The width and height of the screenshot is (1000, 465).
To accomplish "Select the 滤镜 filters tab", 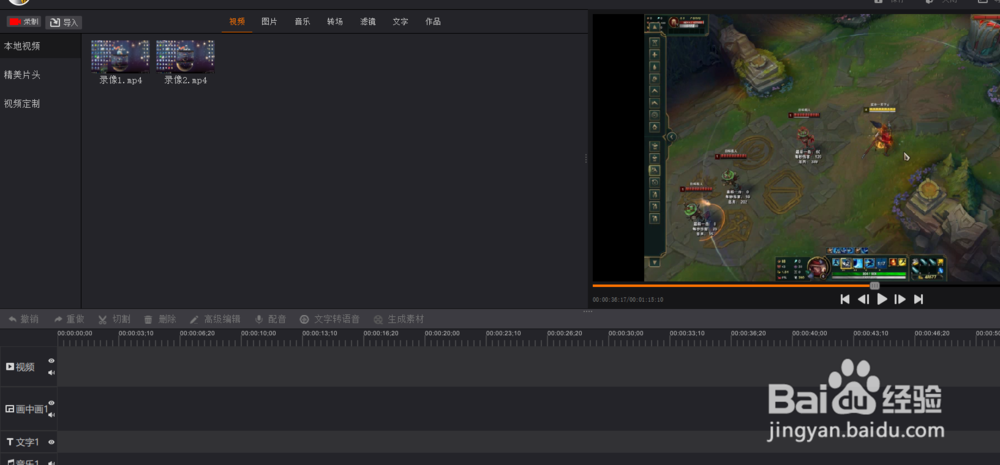I will (x=367, y=22).
